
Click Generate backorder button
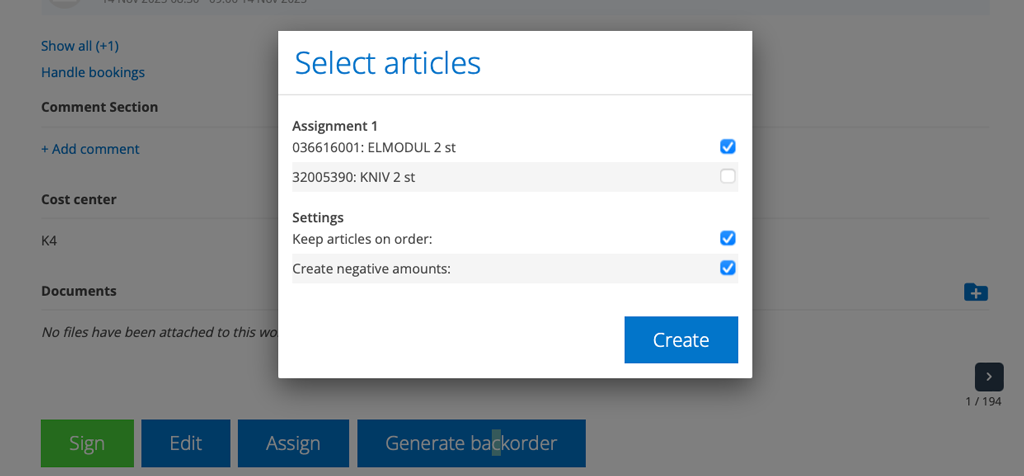pyautogui.click(x=471, y=443)
